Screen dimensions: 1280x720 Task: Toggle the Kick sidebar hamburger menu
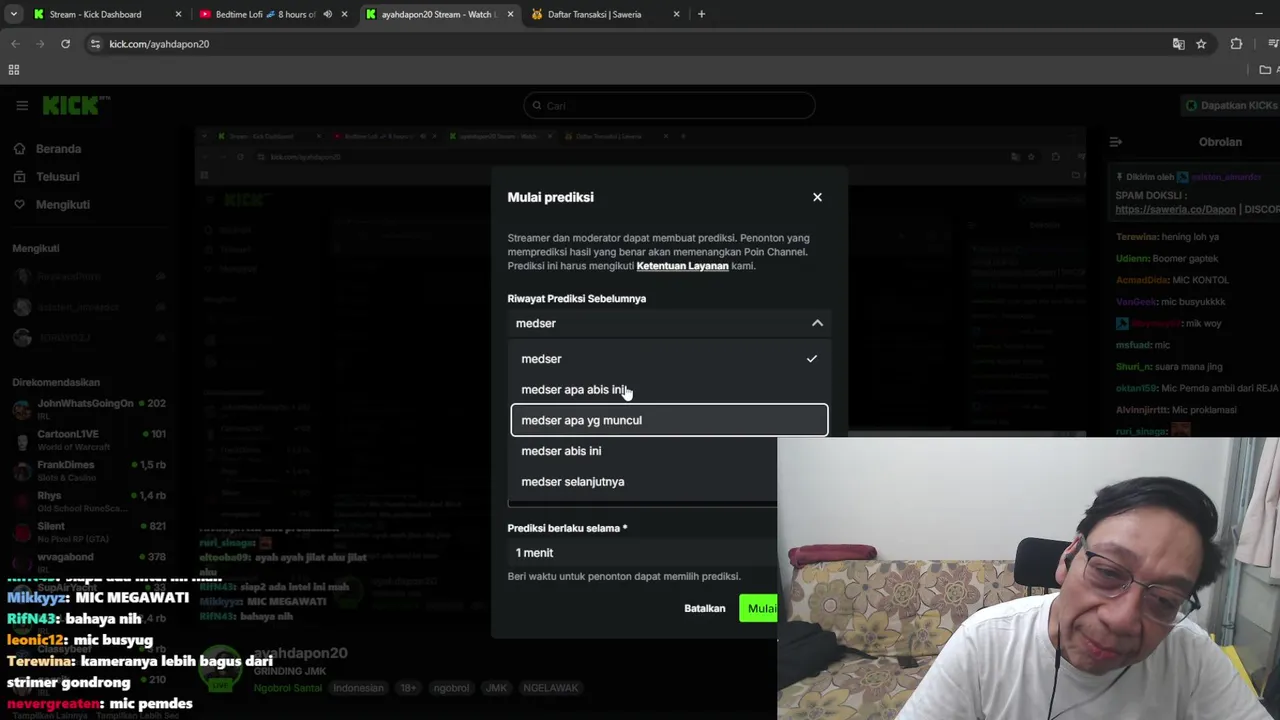coord(22,105)
